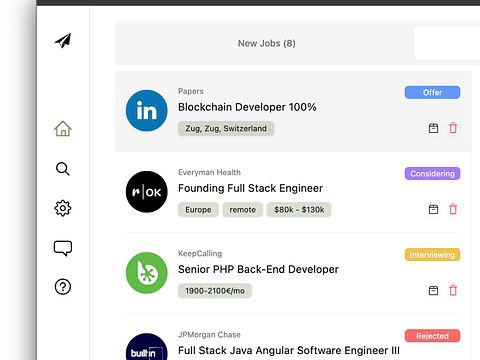
Task: Delete the Blockchain Developer 100% job
Action: (453, 128)
